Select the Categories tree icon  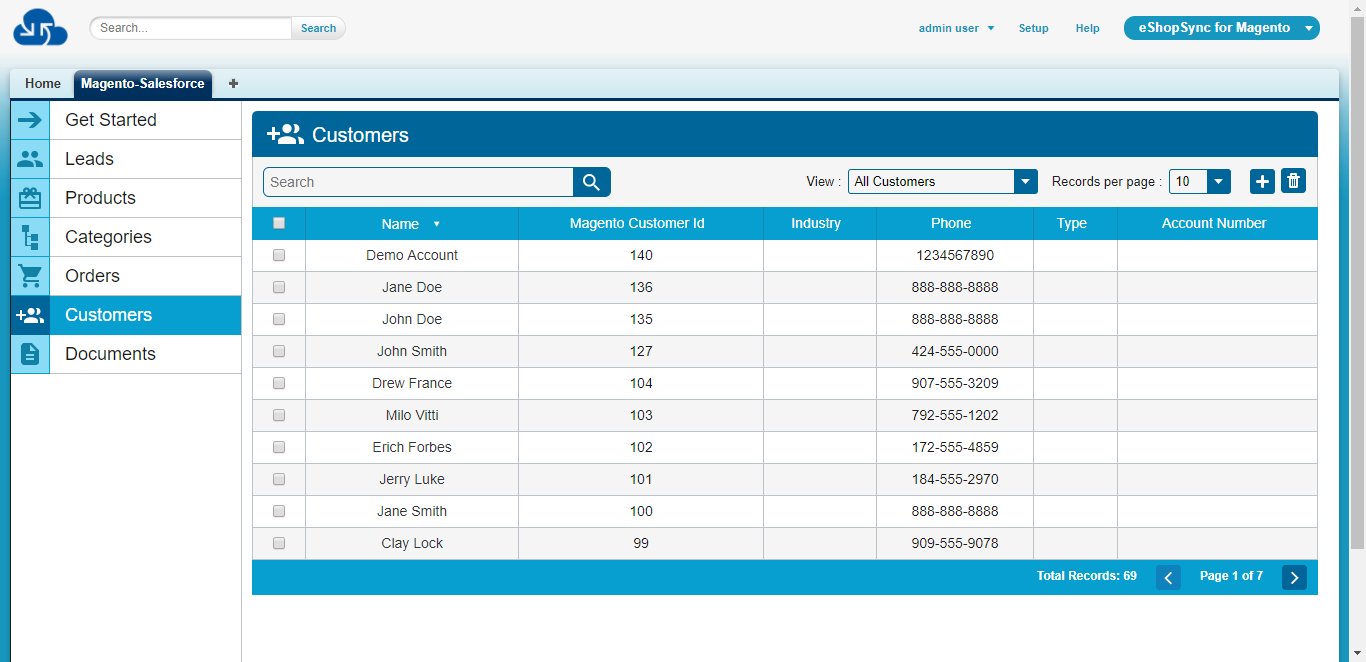[x=30, y=237]
